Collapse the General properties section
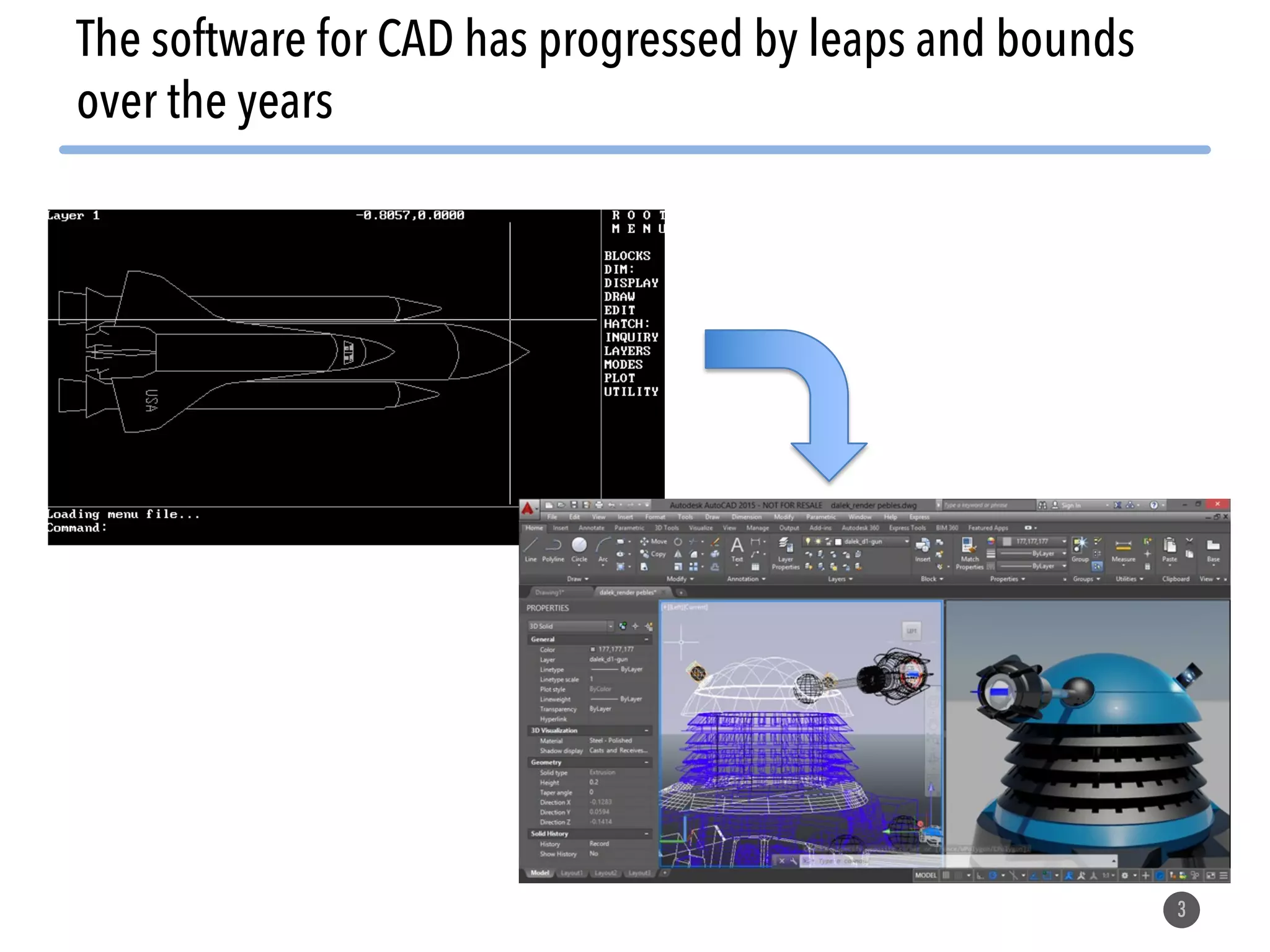Screen dimensions: 1270x952 646,639
